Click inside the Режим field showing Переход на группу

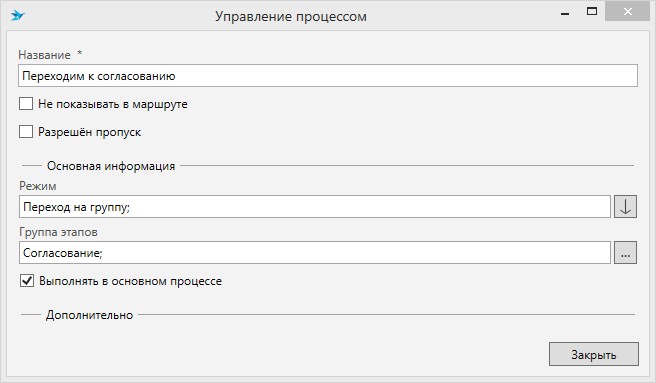(315, 206)
